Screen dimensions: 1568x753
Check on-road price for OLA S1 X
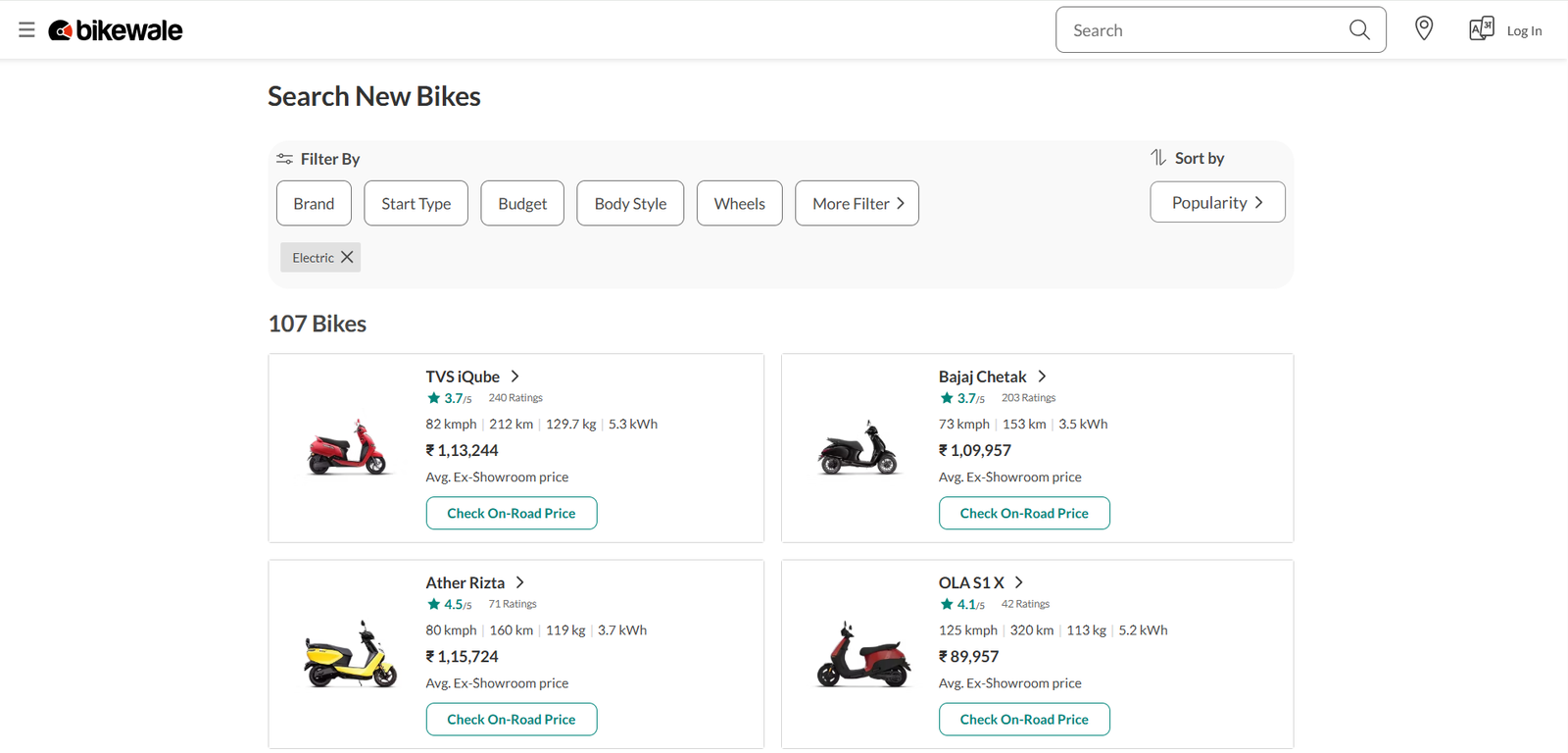(x=1024, y=719)
